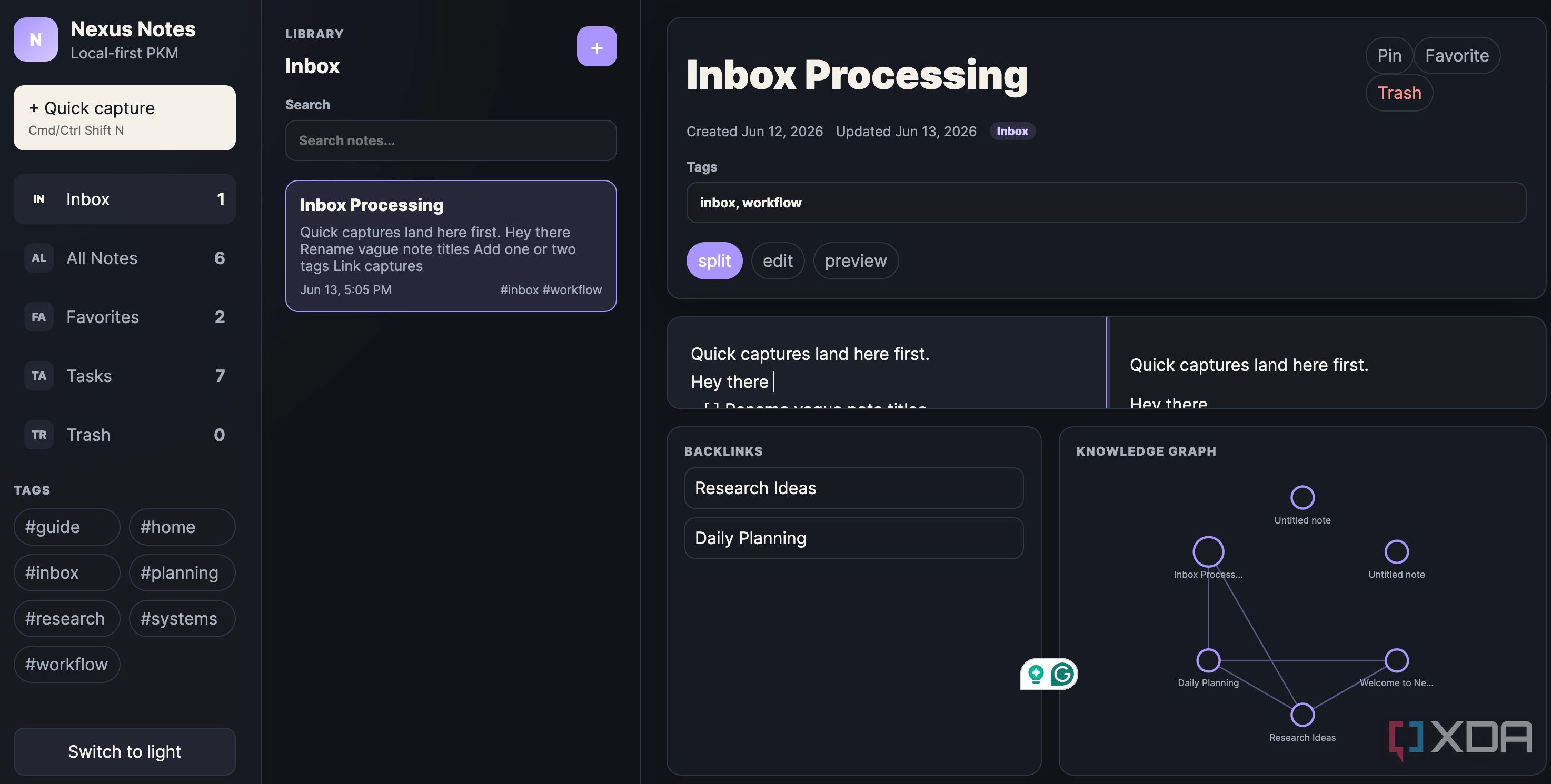Image resolution: width=1551 pixels, height=784 pixels.
Task: Open the Favorites section
Action: click(125, 317)
